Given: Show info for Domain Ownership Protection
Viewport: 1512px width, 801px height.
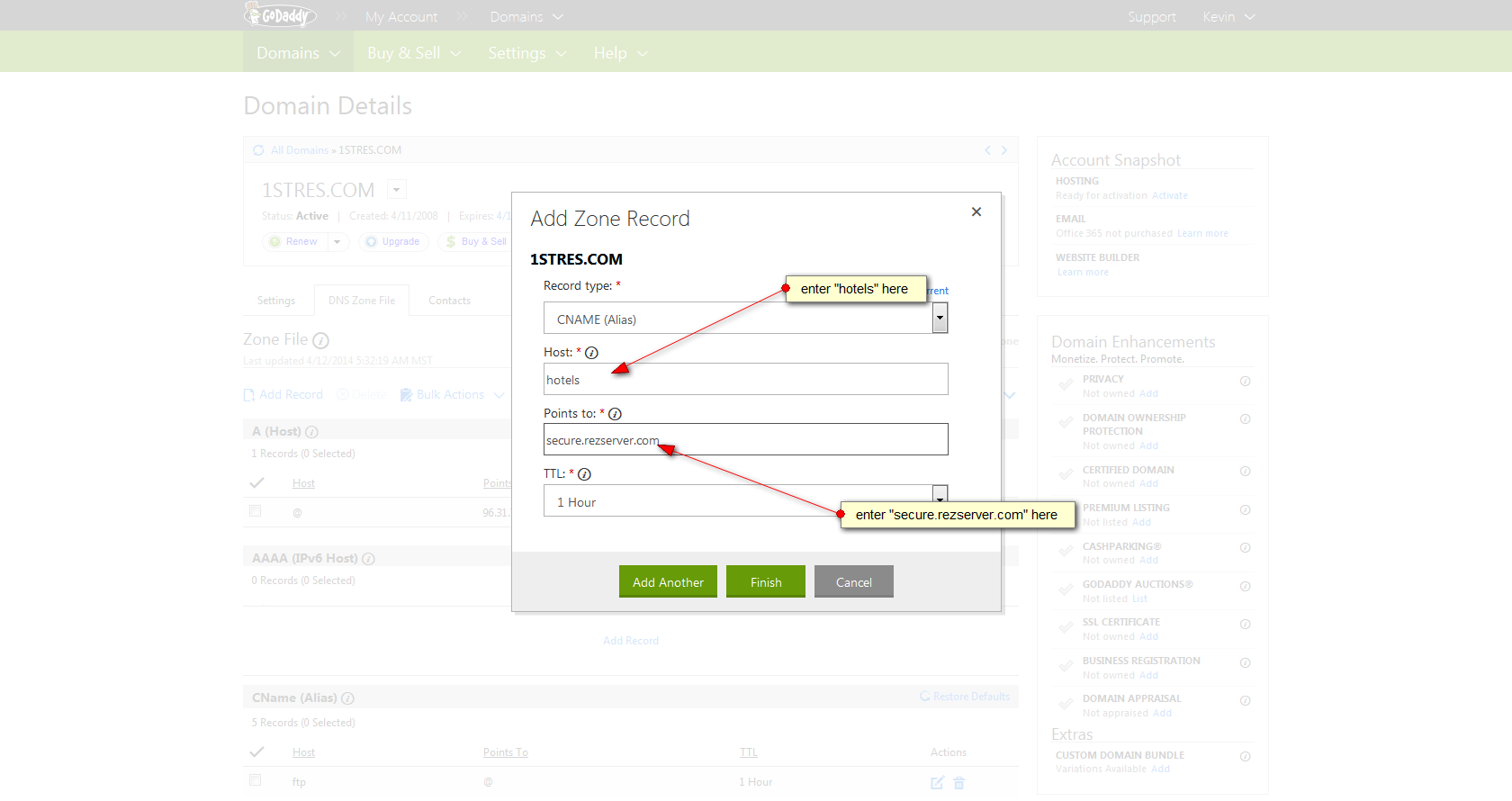Looking at the screenshot, I should coord(1246,418).
